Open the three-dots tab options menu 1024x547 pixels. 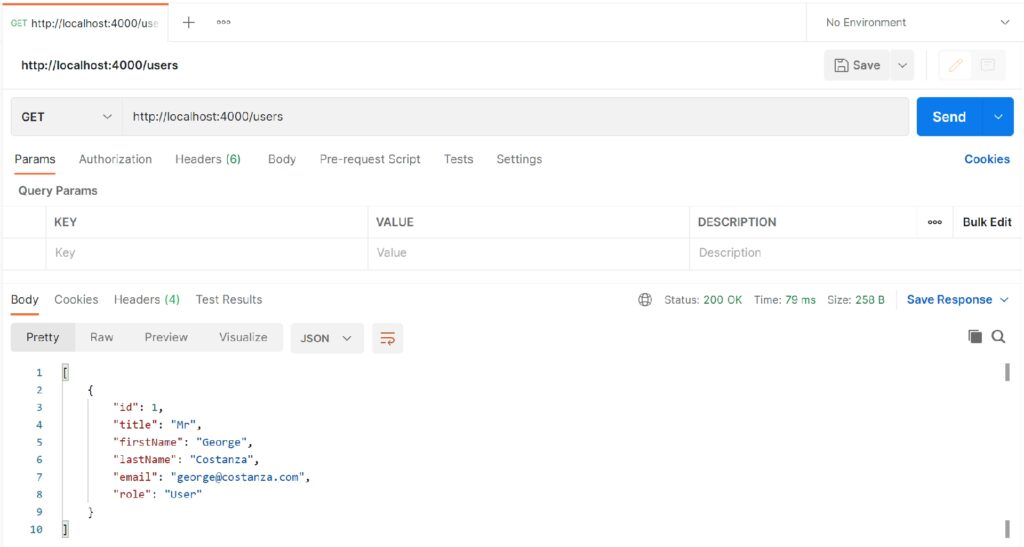224,22
